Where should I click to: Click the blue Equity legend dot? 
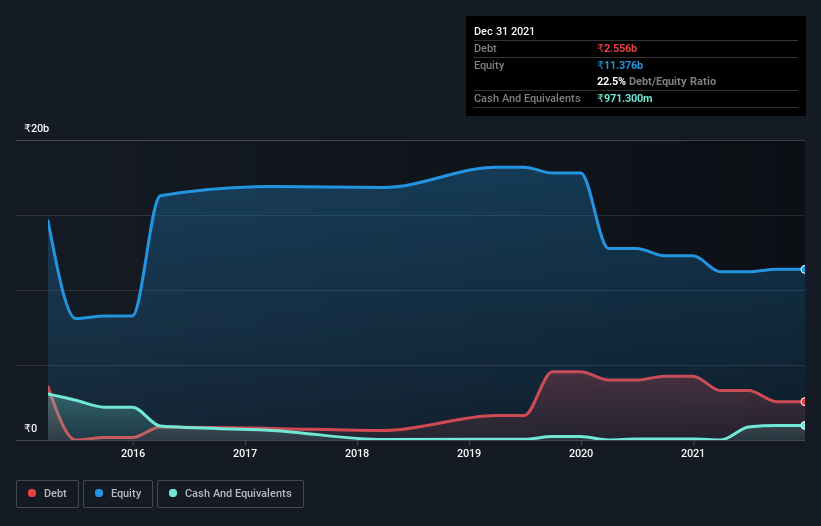click(99, 493)
